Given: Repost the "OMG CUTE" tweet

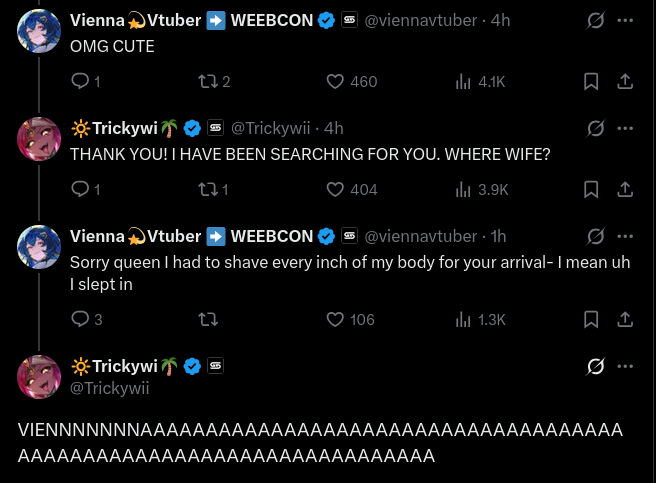Looking at the screenshot, I should point(208,82).
